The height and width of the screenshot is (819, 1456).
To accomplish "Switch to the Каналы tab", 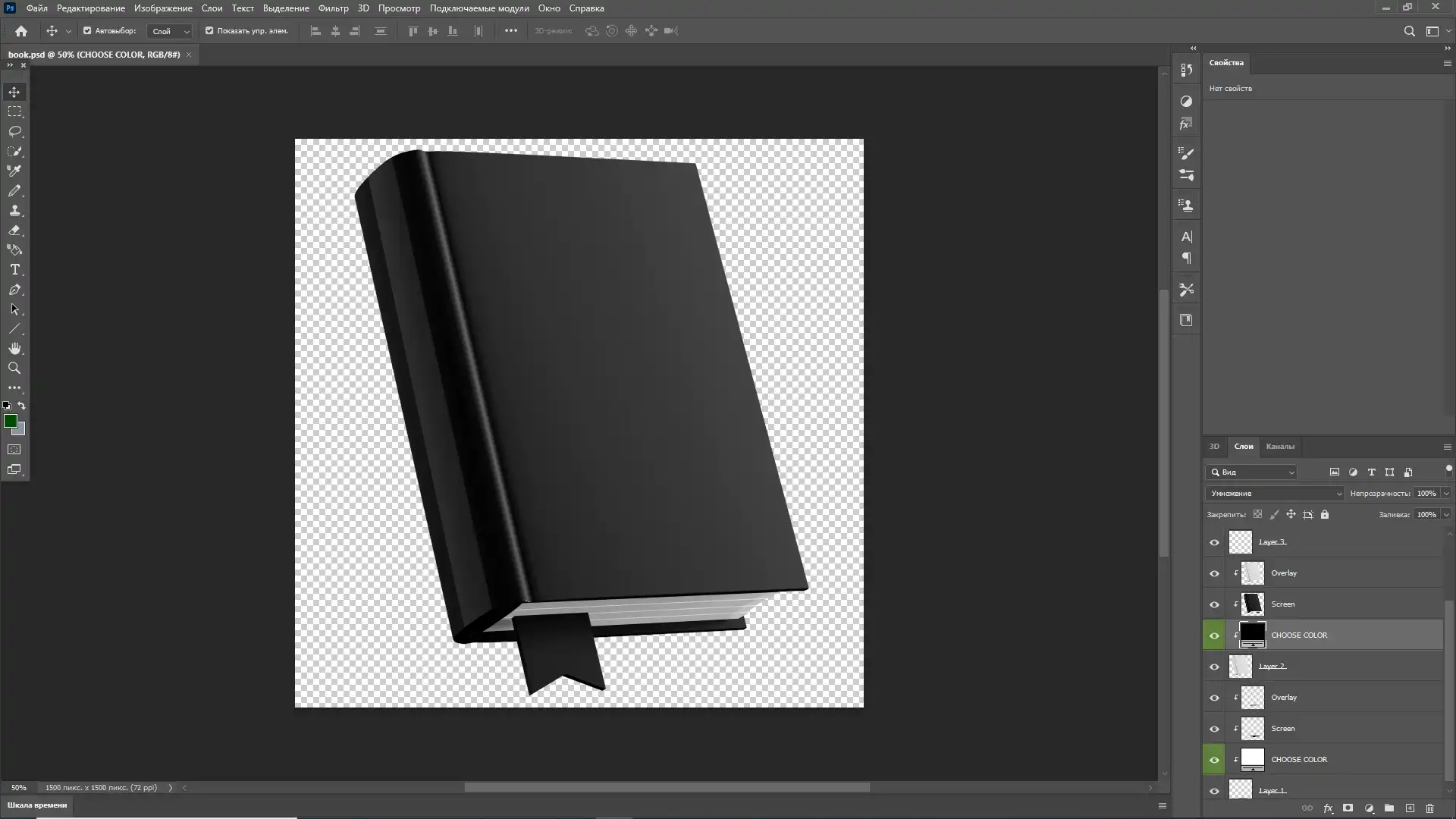I will (x=1280, y=447).
